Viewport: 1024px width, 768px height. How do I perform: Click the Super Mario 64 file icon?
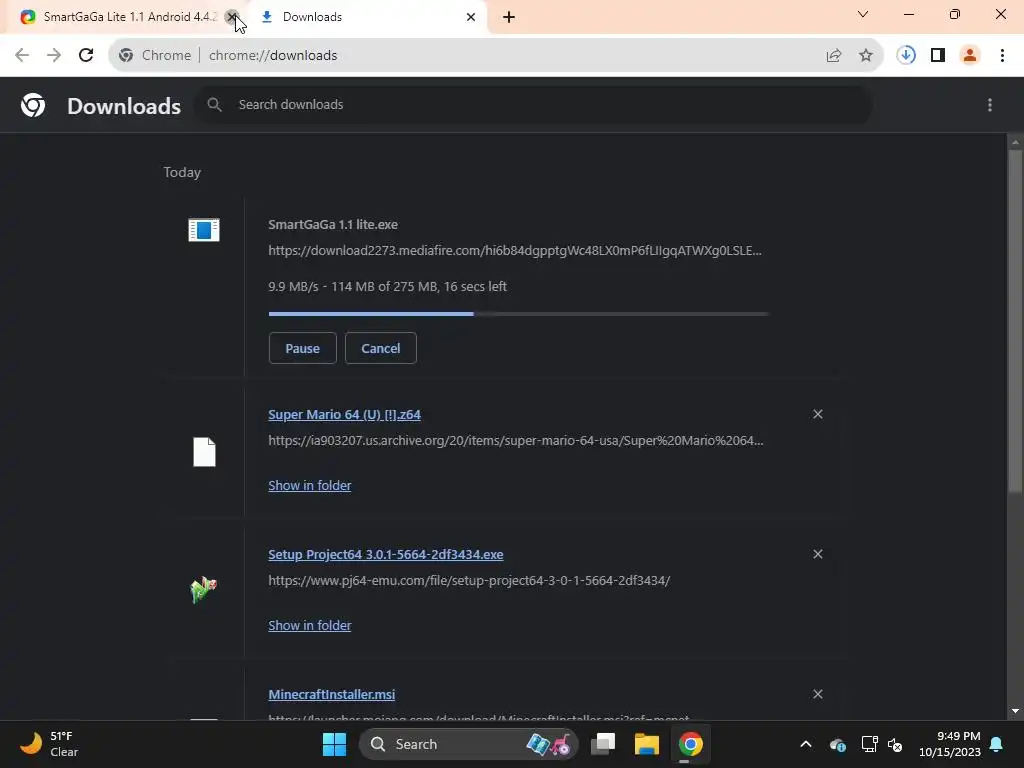coord(204,452)
